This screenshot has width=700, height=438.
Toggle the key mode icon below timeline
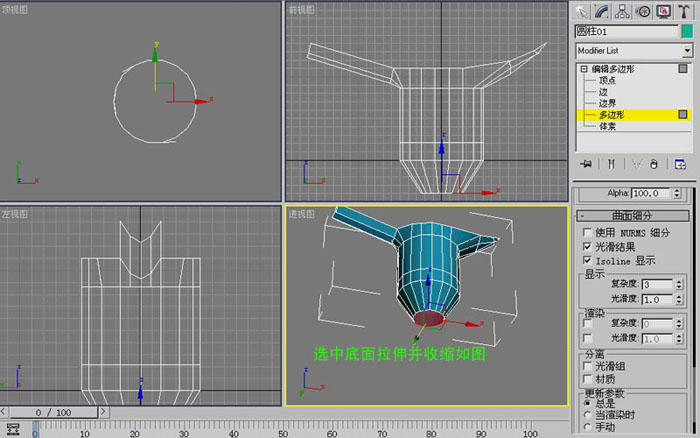point(13,430)
